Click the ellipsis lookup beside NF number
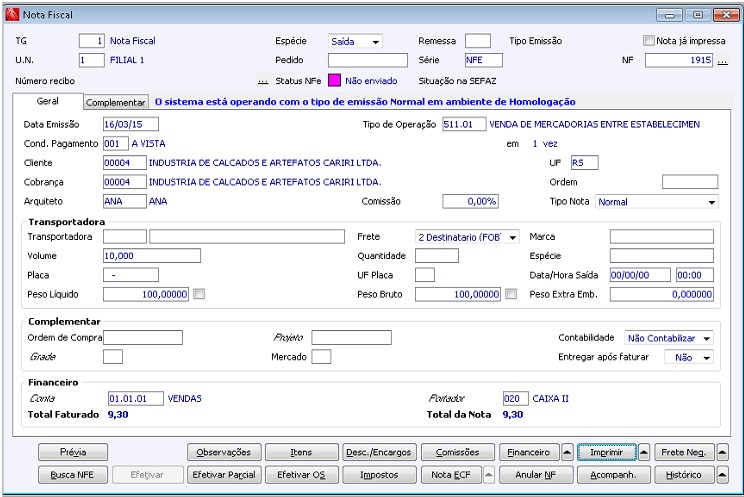Image resolution: width=744 pixels, height=497 pixels. [722, 61]
